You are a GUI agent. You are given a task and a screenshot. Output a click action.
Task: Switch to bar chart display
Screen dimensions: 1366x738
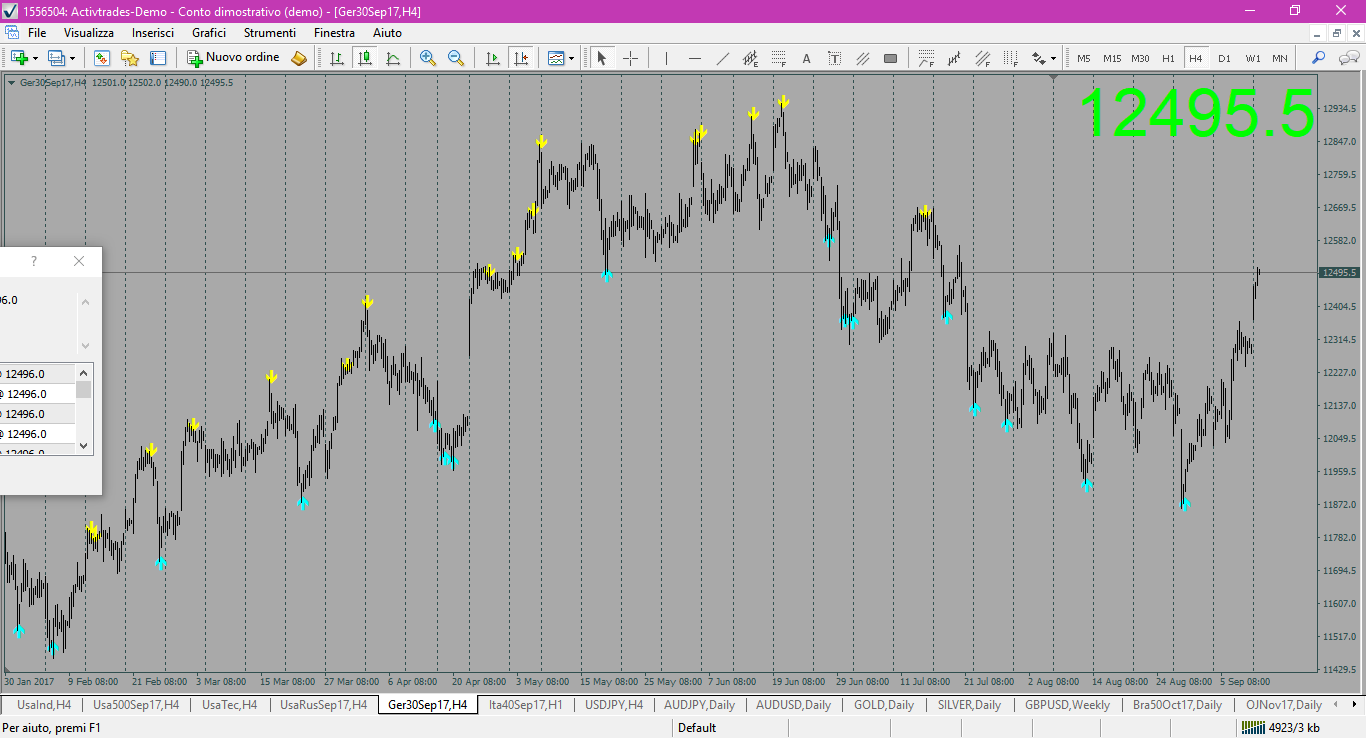click(337, 58)
